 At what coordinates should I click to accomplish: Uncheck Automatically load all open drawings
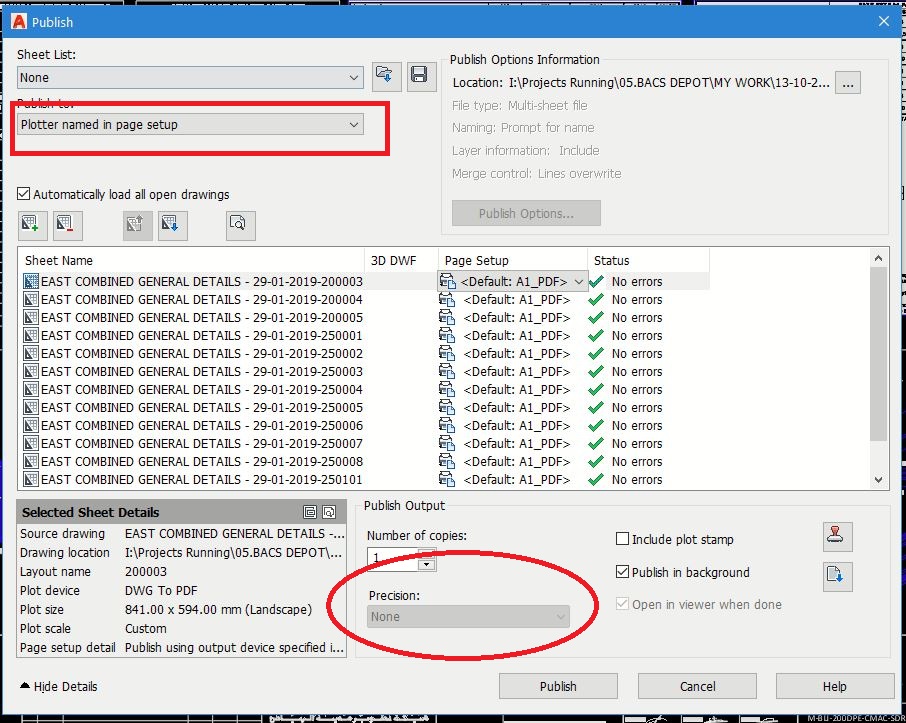(x=22, y=195)
